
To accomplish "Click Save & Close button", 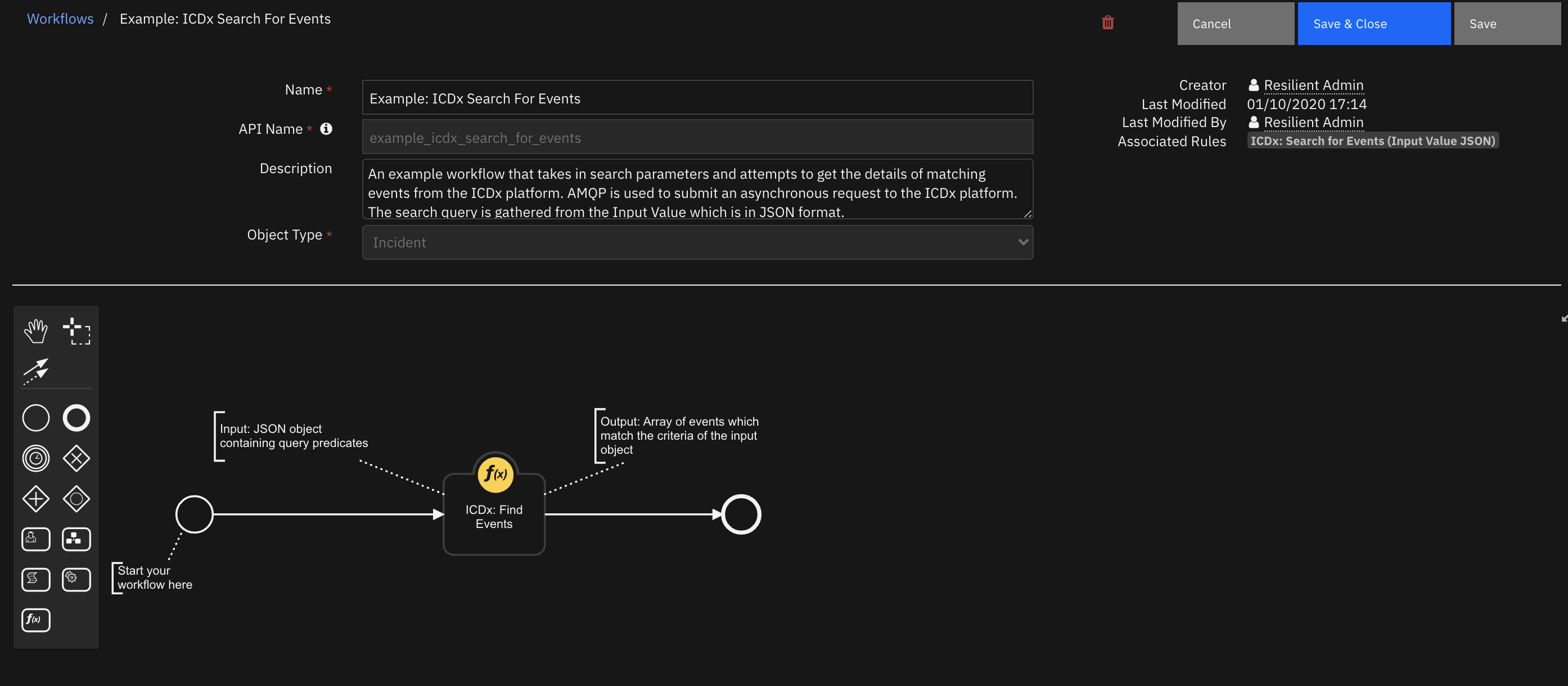I will [x=1374, y=23].
